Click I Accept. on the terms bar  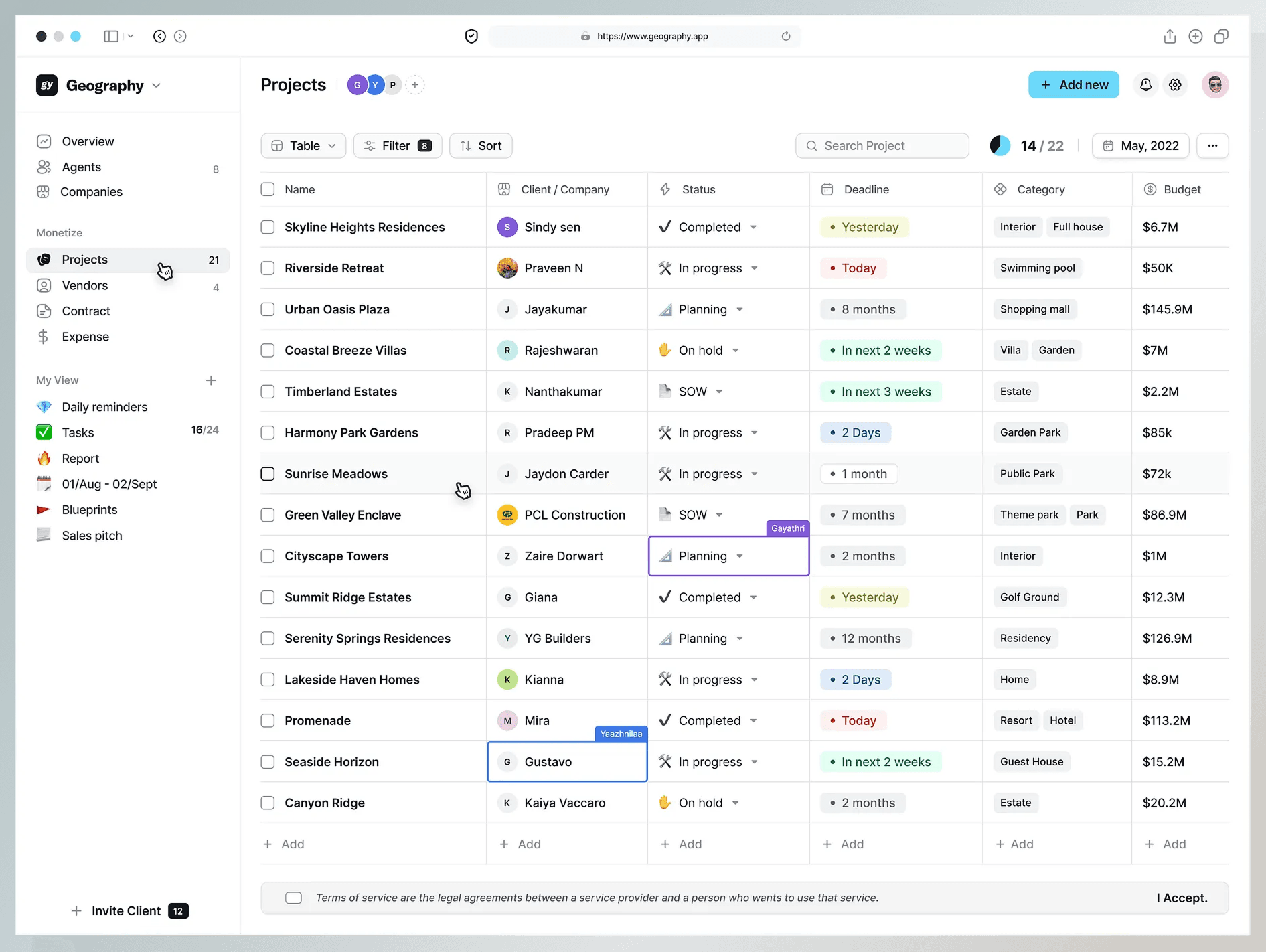click(x=1182, y=898)
